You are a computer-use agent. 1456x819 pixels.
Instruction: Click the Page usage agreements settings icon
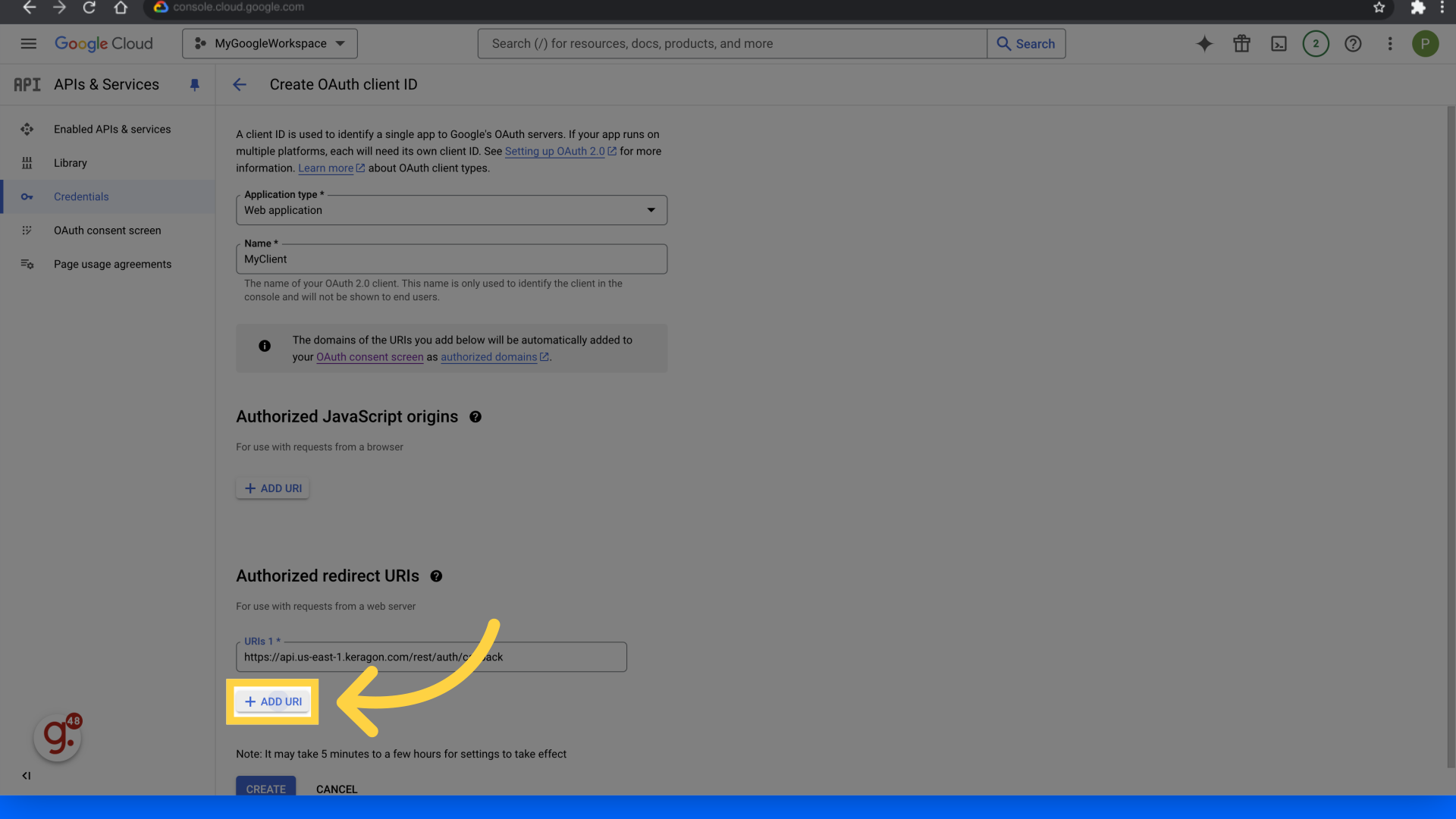point(27,264)
